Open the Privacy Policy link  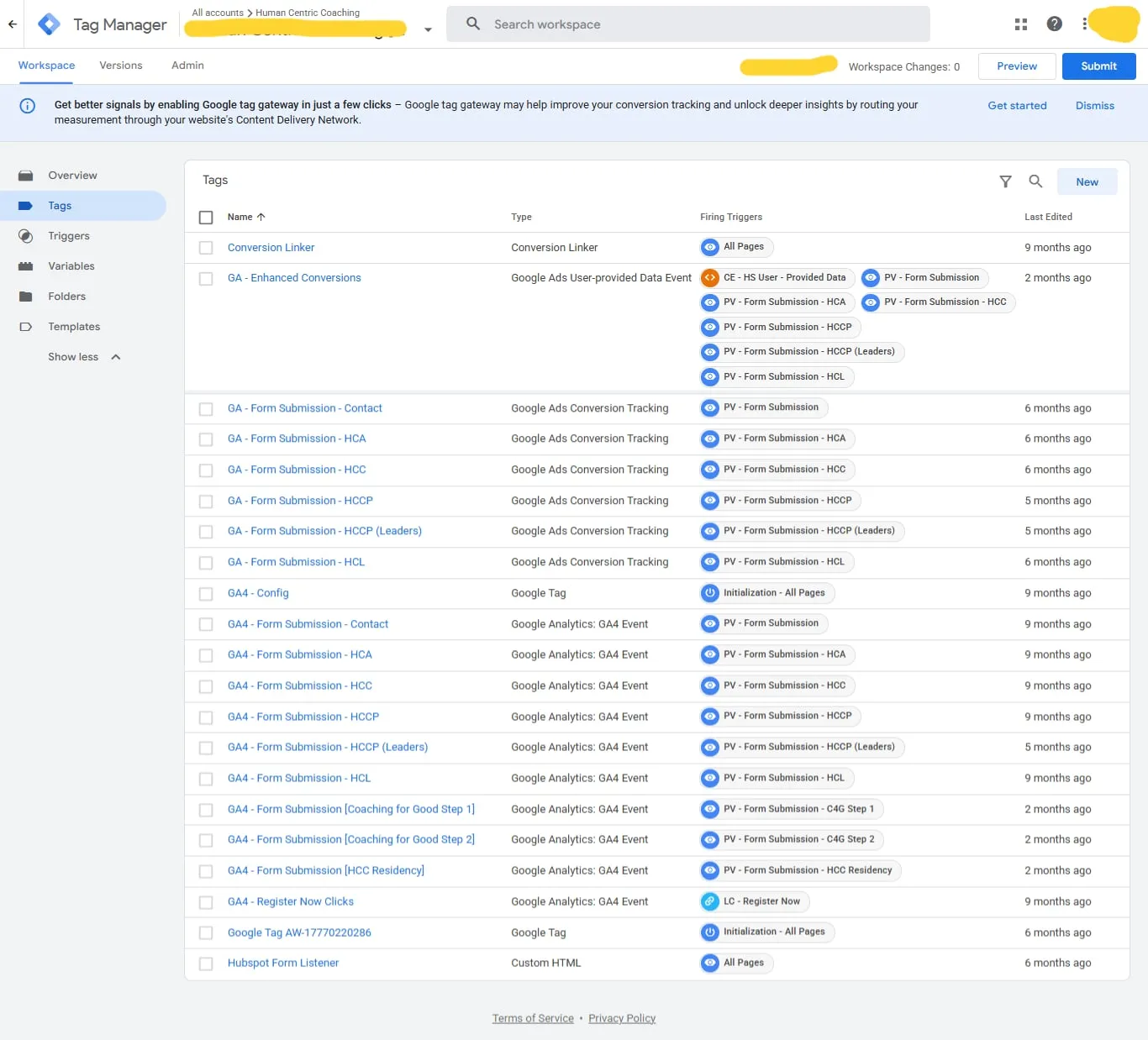(x=622, y=1018)
